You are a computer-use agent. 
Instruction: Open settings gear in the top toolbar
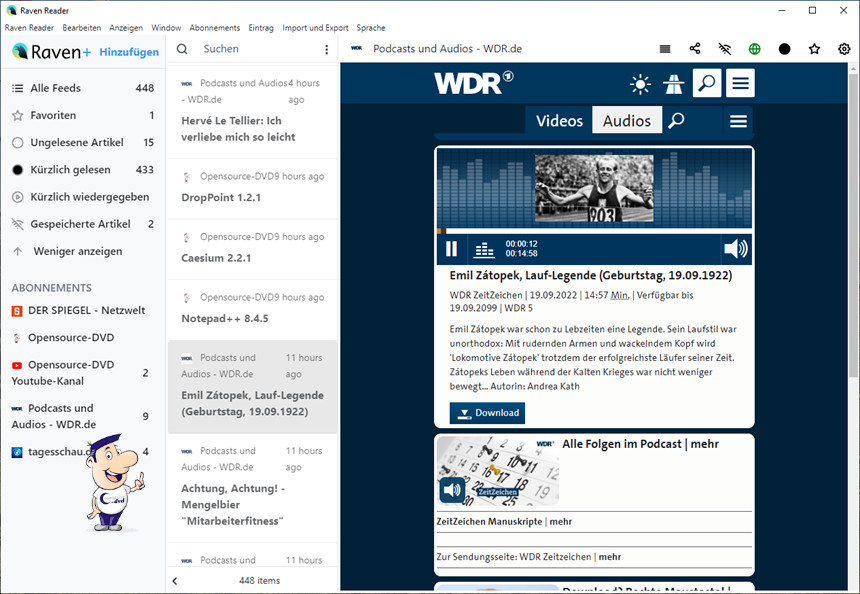click(844, 49)
